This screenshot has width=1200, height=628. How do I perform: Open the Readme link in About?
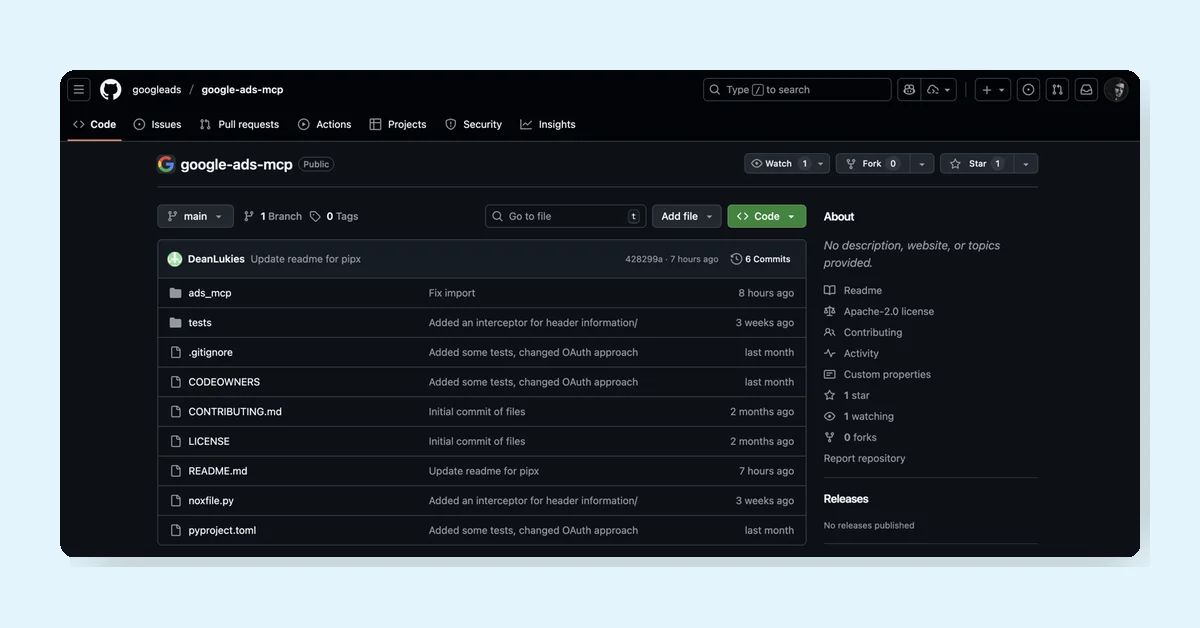(853, 291)
